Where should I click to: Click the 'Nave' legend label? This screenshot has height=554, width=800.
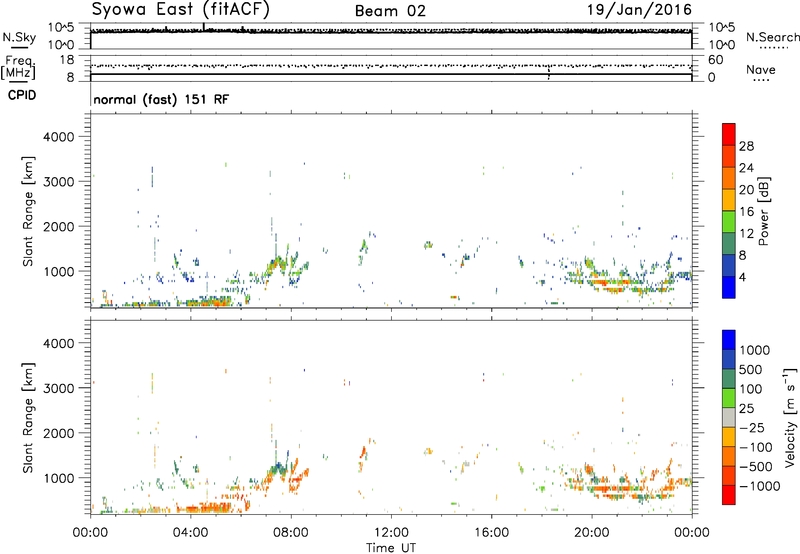(x=760, y=69)
